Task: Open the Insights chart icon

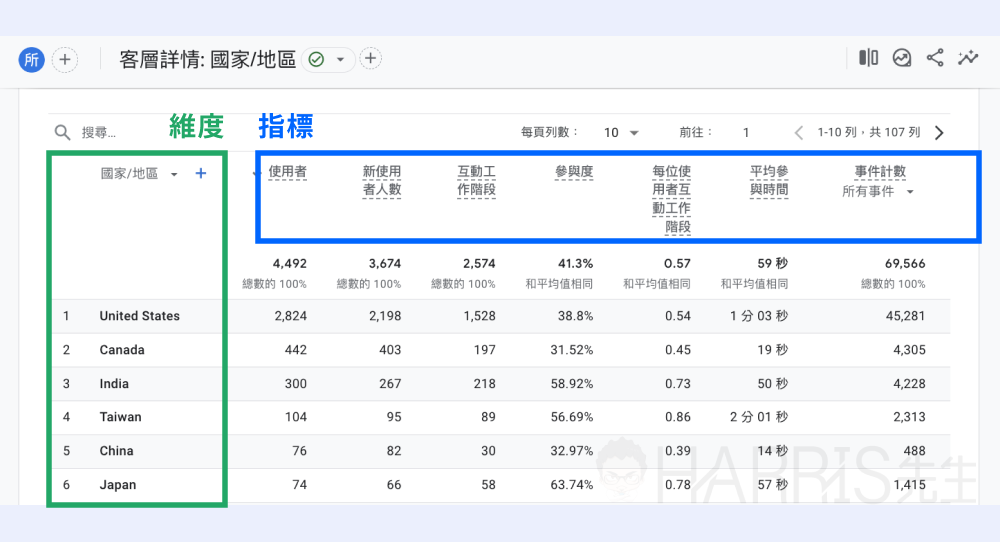Action: click(902, 58)
